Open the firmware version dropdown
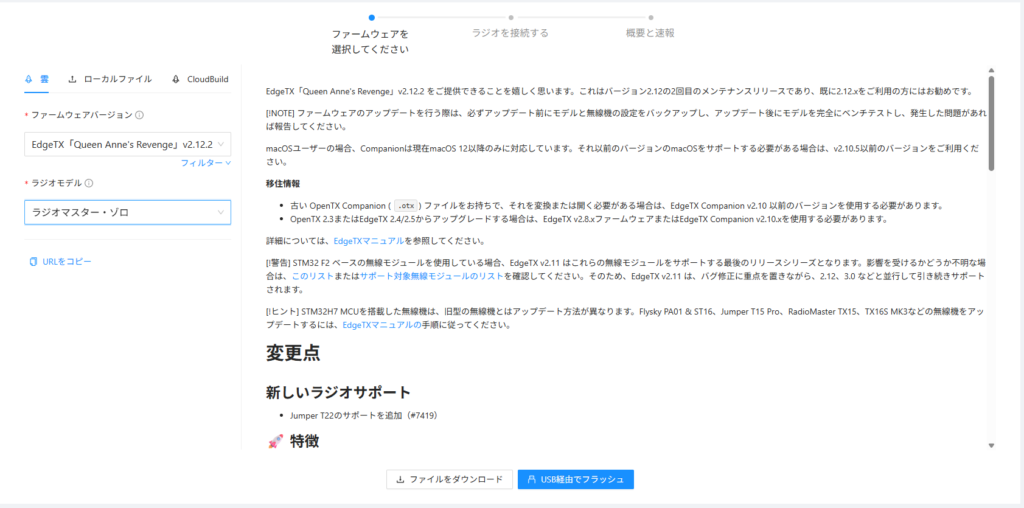Screen dimensions: 1024x508 pos(127,144)
